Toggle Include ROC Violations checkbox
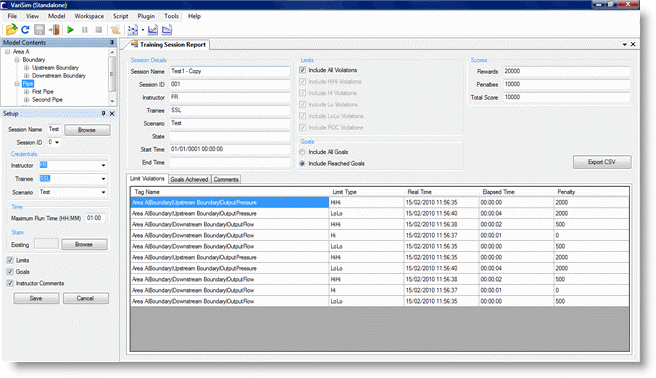 [x=302, y=127]
